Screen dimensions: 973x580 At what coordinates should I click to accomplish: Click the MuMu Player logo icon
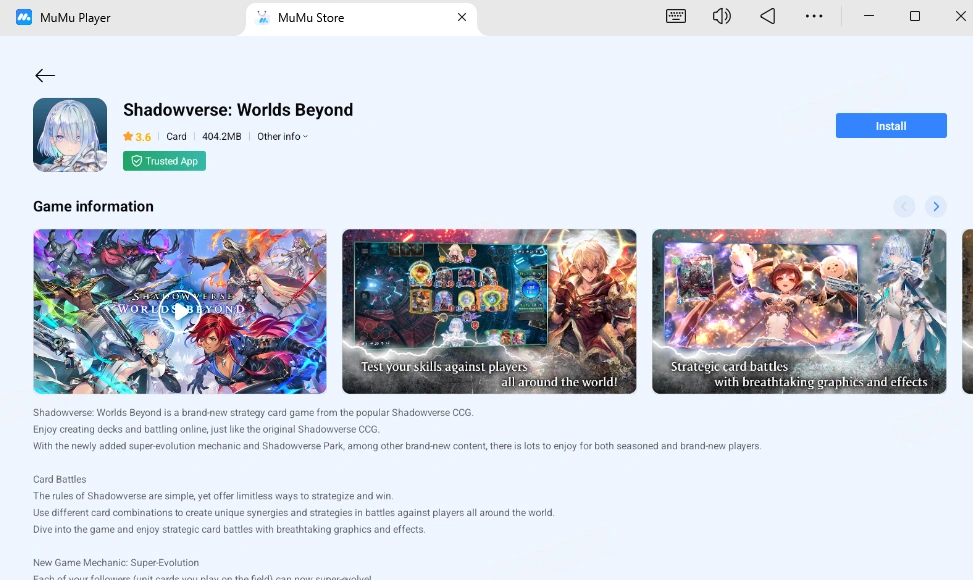coord(24,17)
